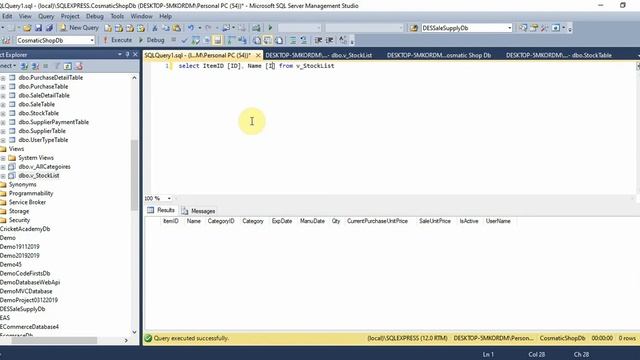Select the CricketAcademyDb database
Screen dimensions: 640x360
25,229
